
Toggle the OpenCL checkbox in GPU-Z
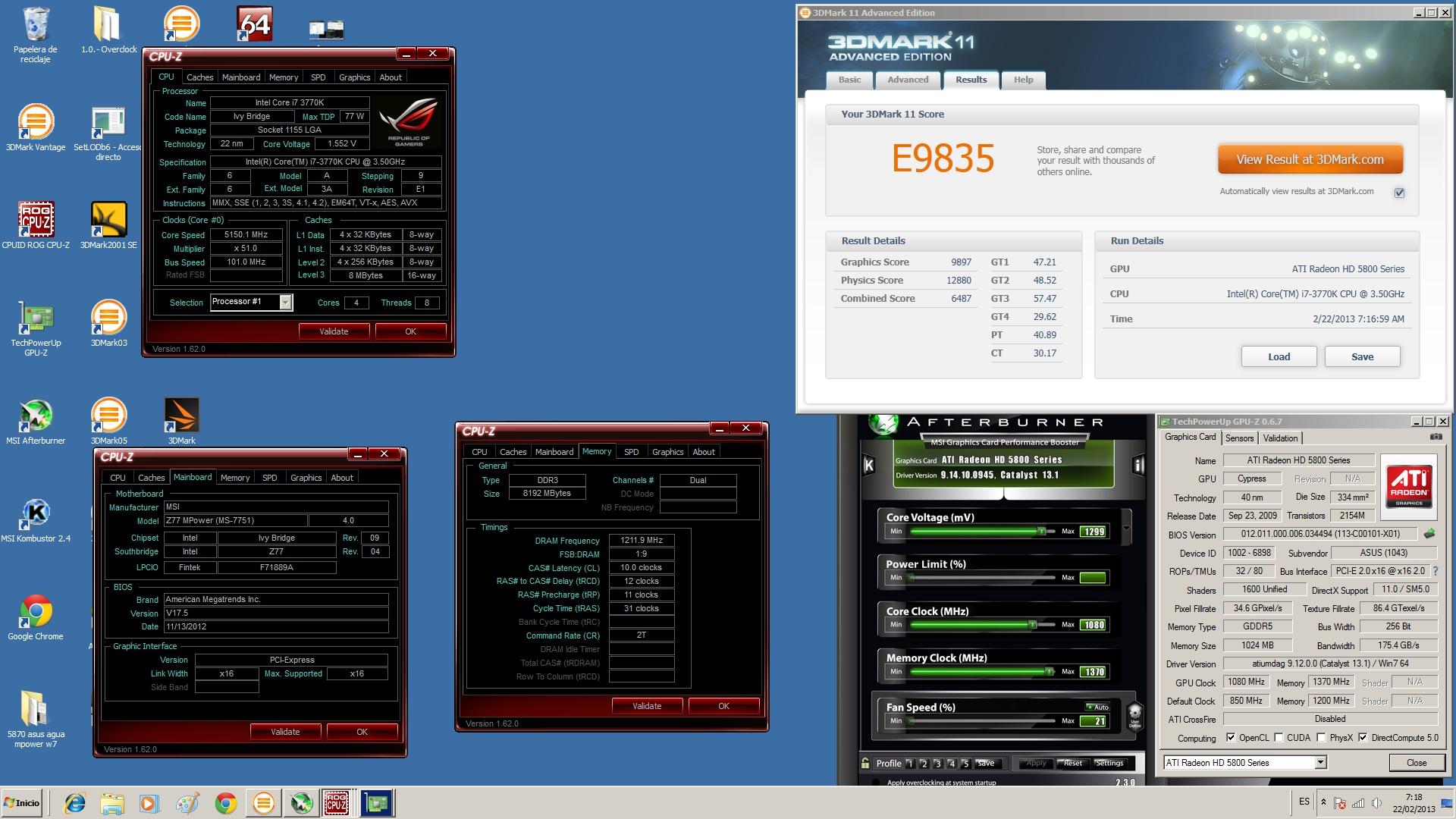tap(1231, 737)
